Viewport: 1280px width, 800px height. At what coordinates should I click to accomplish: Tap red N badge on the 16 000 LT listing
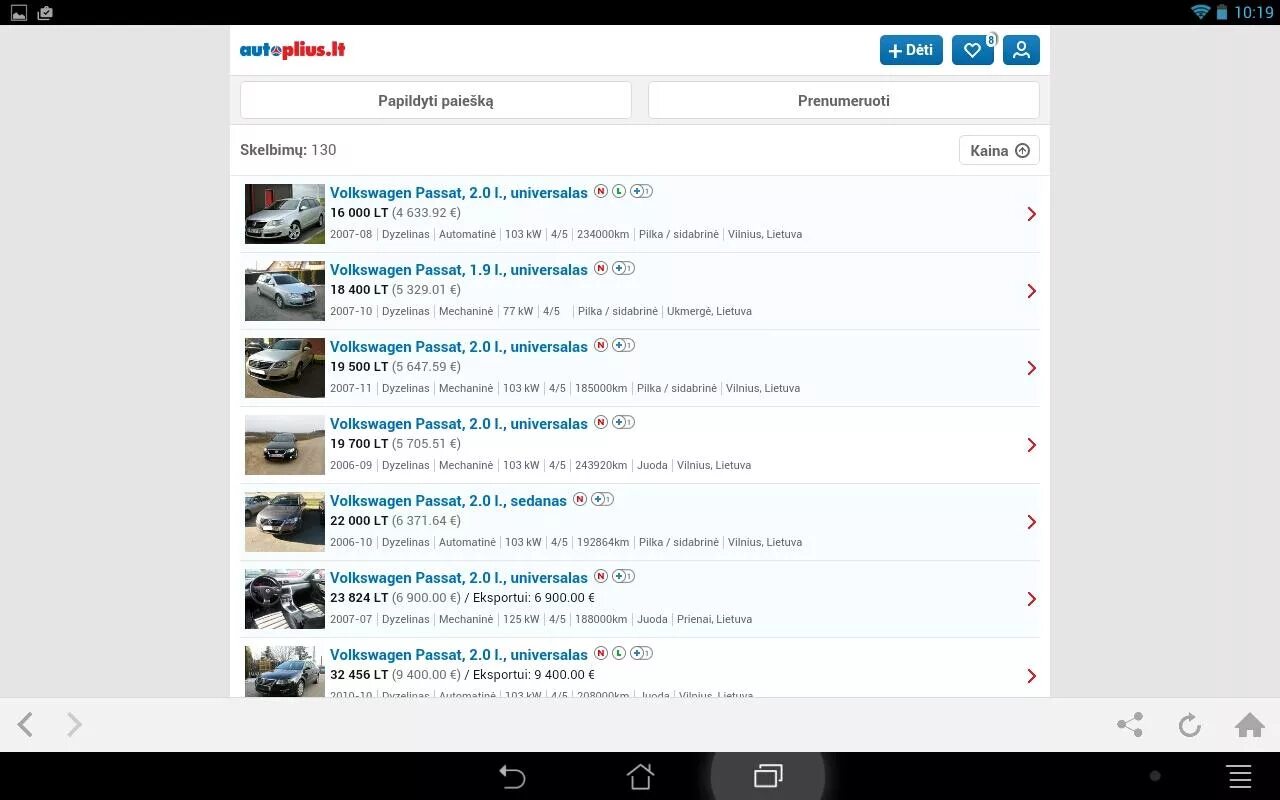601,191
